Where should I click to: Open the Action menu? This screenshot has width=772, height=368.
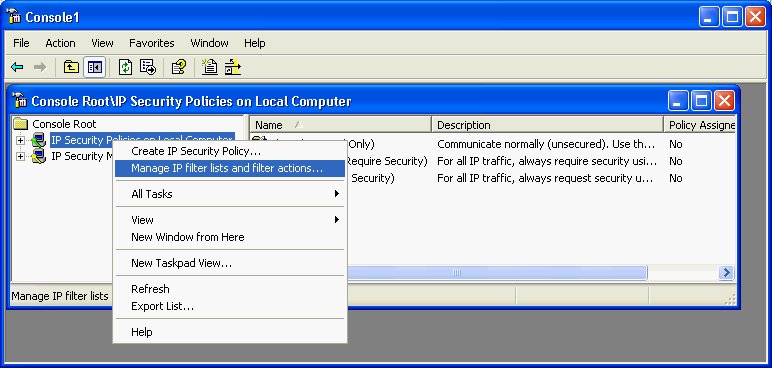tap(60, 43)
